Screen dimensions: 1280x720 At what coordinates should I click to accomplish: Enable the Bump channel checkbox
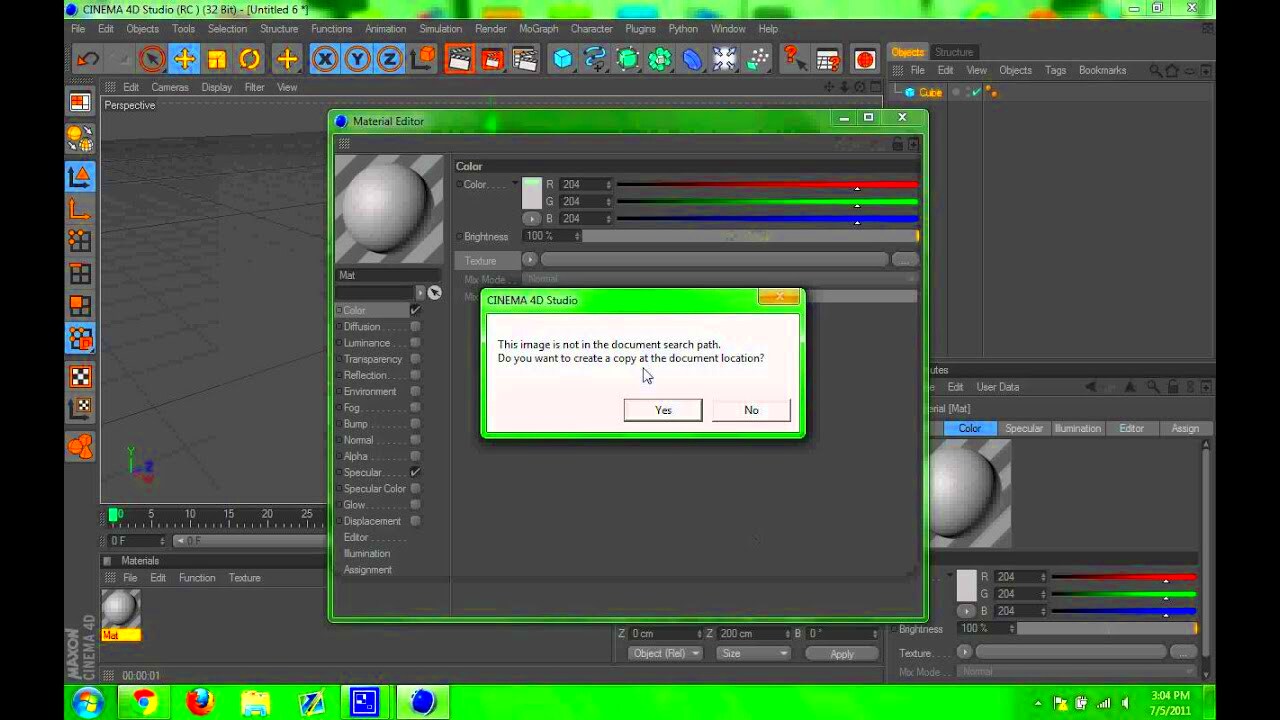point(415,423)
